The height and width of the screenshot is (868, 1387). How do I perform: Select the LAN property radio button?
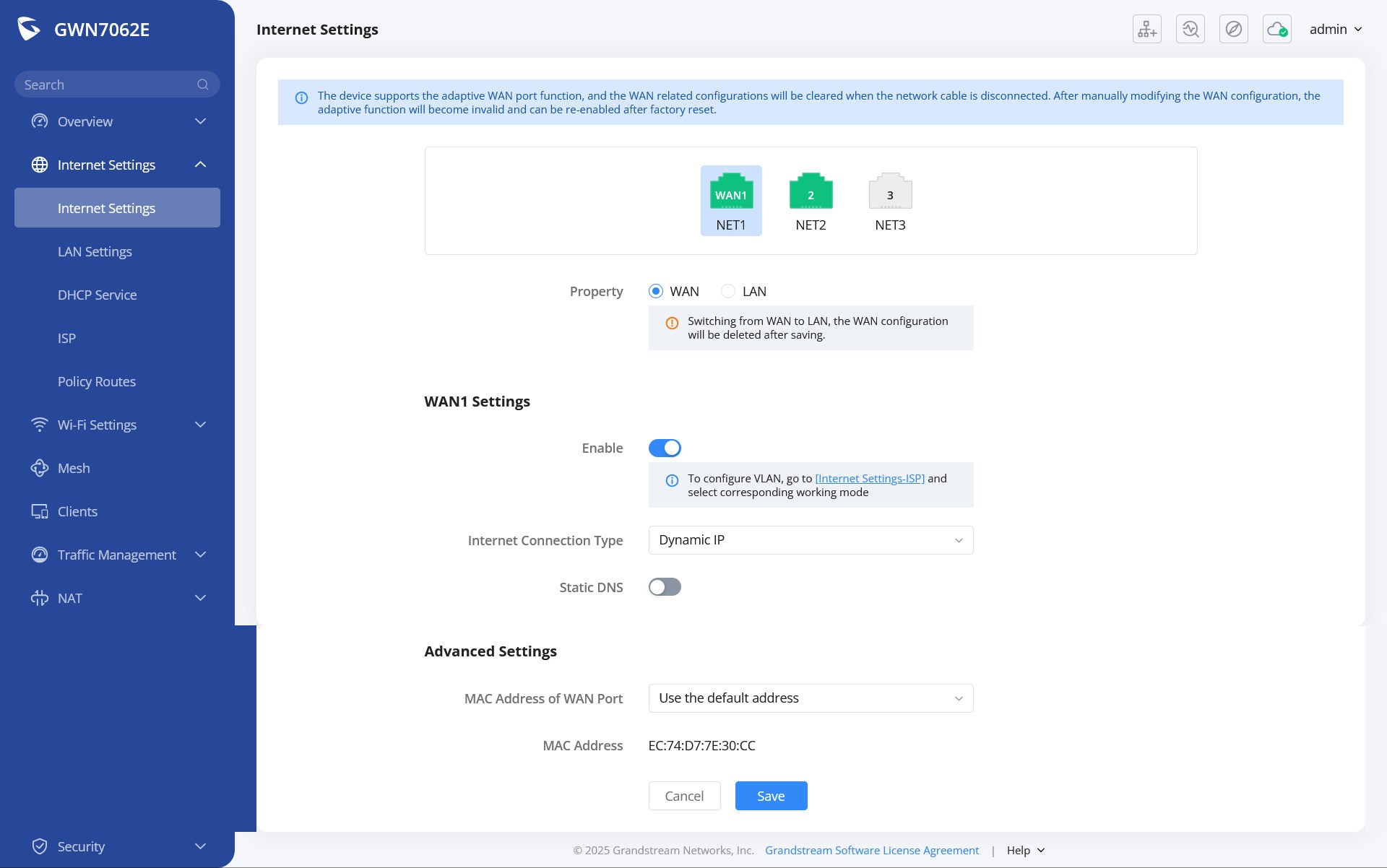[x=728, y=291]
